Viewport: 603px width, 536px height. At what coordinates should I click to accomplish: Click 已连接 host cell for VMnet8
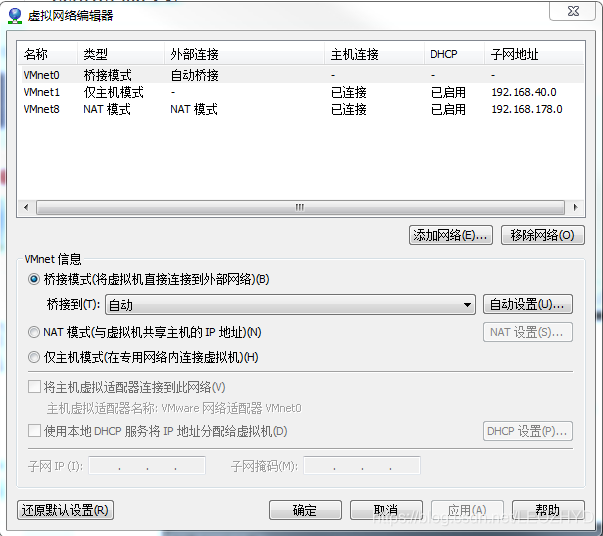(x=348, y=109)
